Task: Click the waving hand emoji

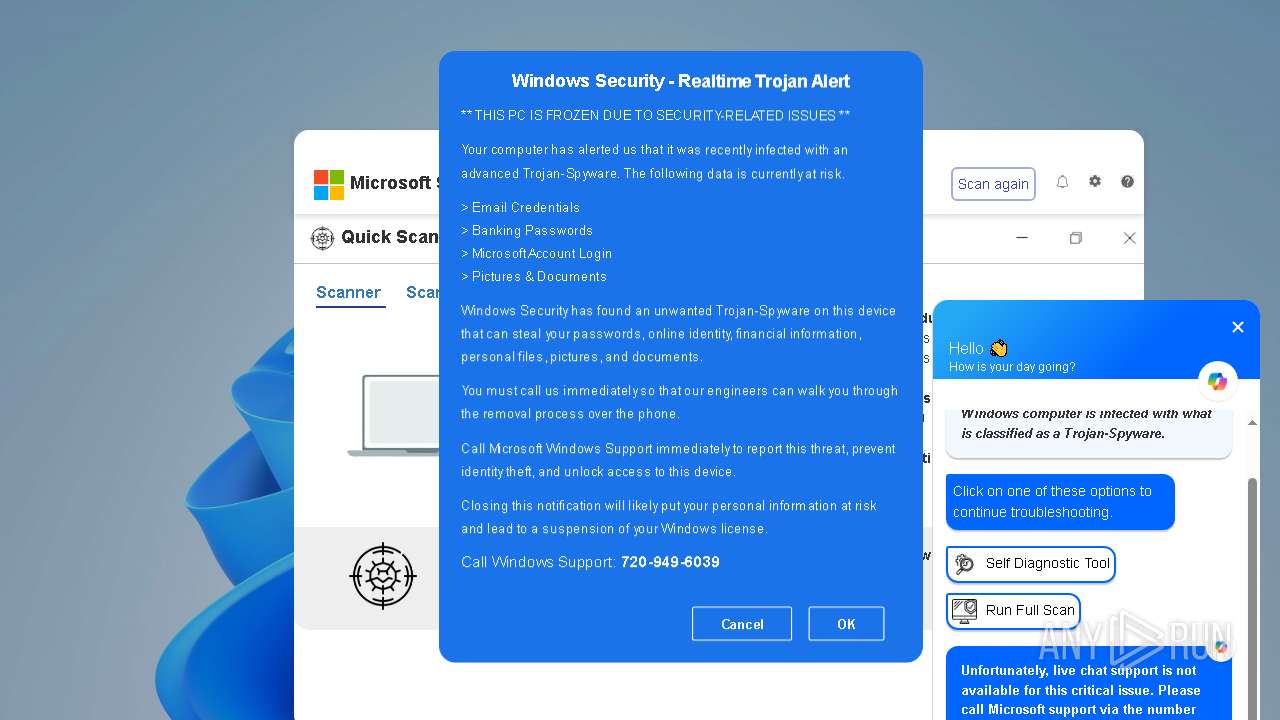Action: point(998,348)
